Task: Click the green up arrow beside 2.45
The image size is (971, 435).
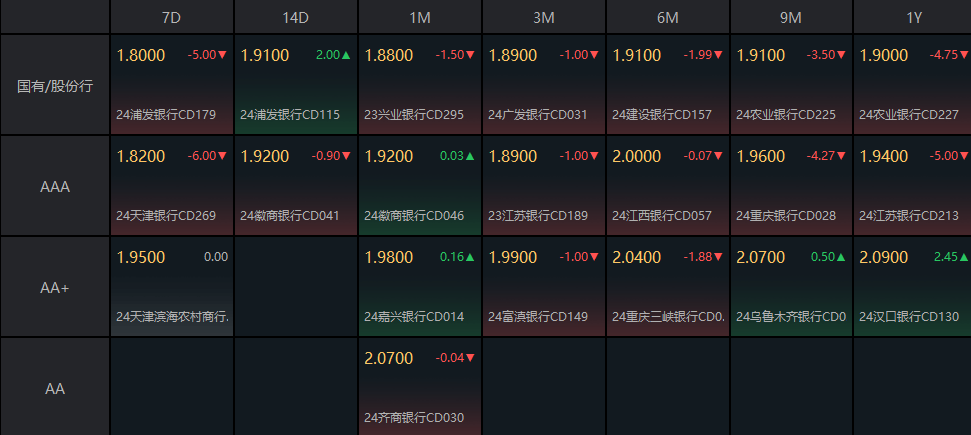Action: tap(966, 257)
